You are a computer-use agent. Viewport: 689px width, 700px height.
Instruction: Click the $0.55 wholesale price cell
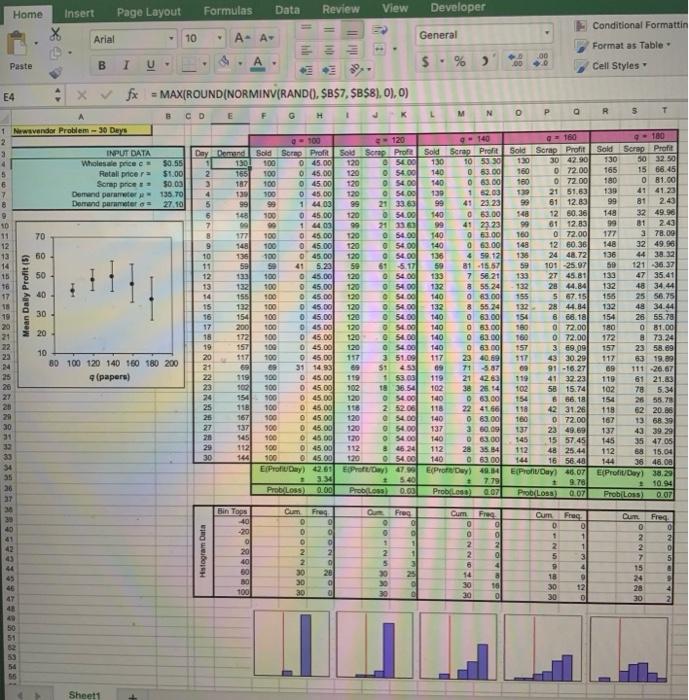[x=169, y=163]
